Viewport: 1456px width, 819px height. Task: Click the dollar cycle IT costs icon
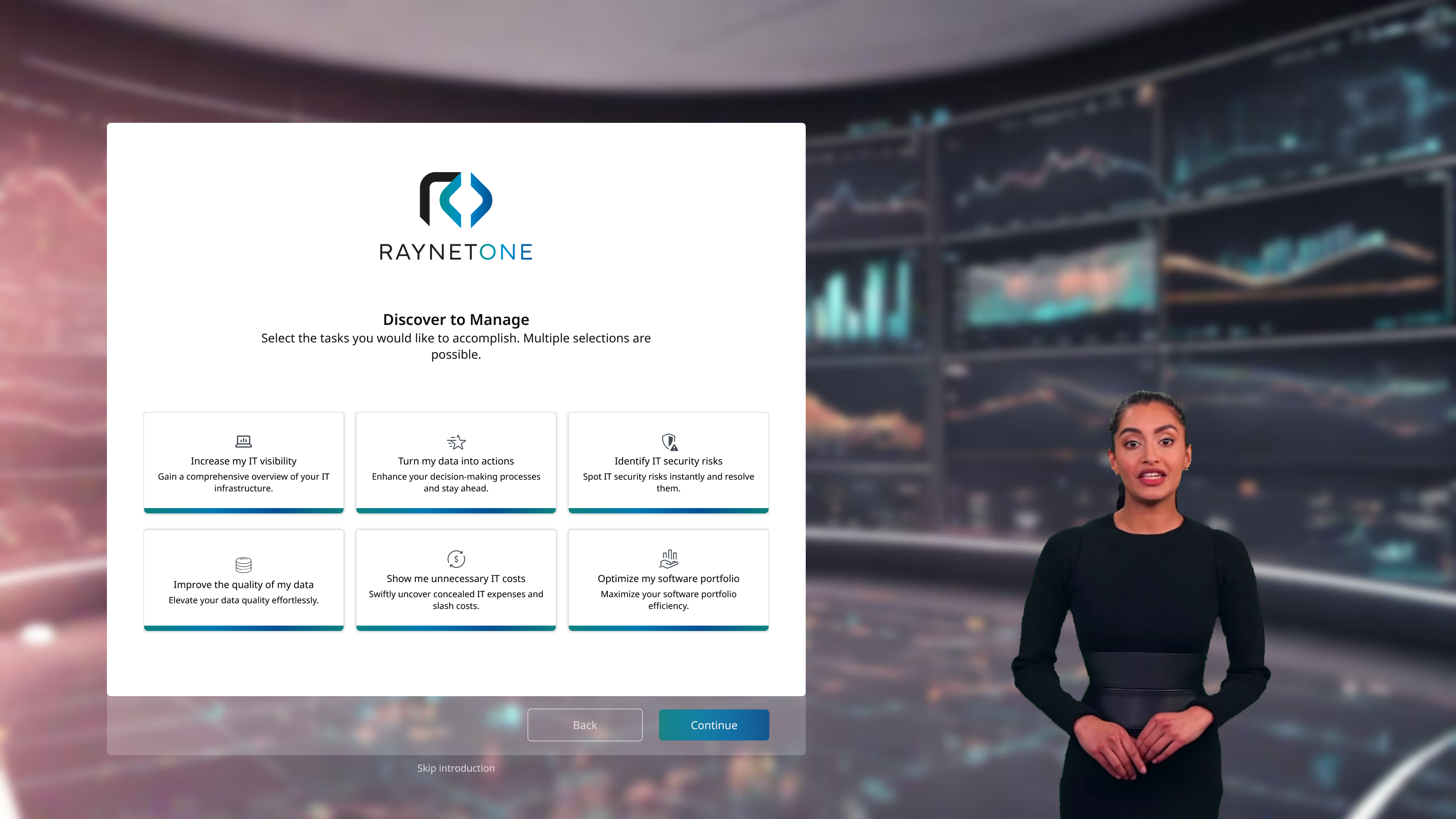pos(456,559)
